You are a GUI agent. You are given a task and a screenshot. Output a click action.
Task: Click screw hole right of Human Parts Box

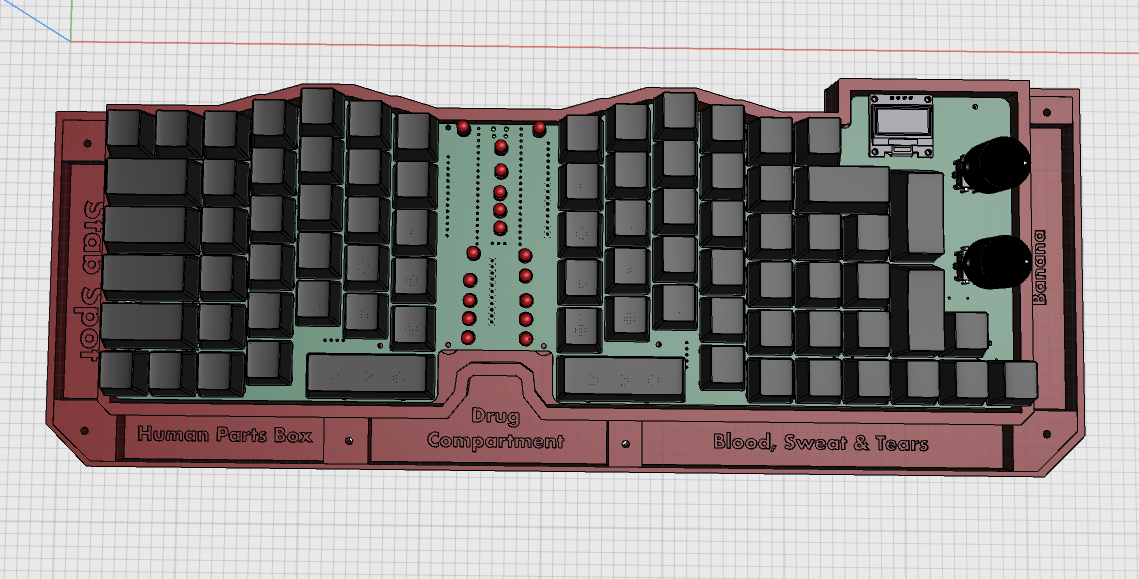[x=348, y=440]
